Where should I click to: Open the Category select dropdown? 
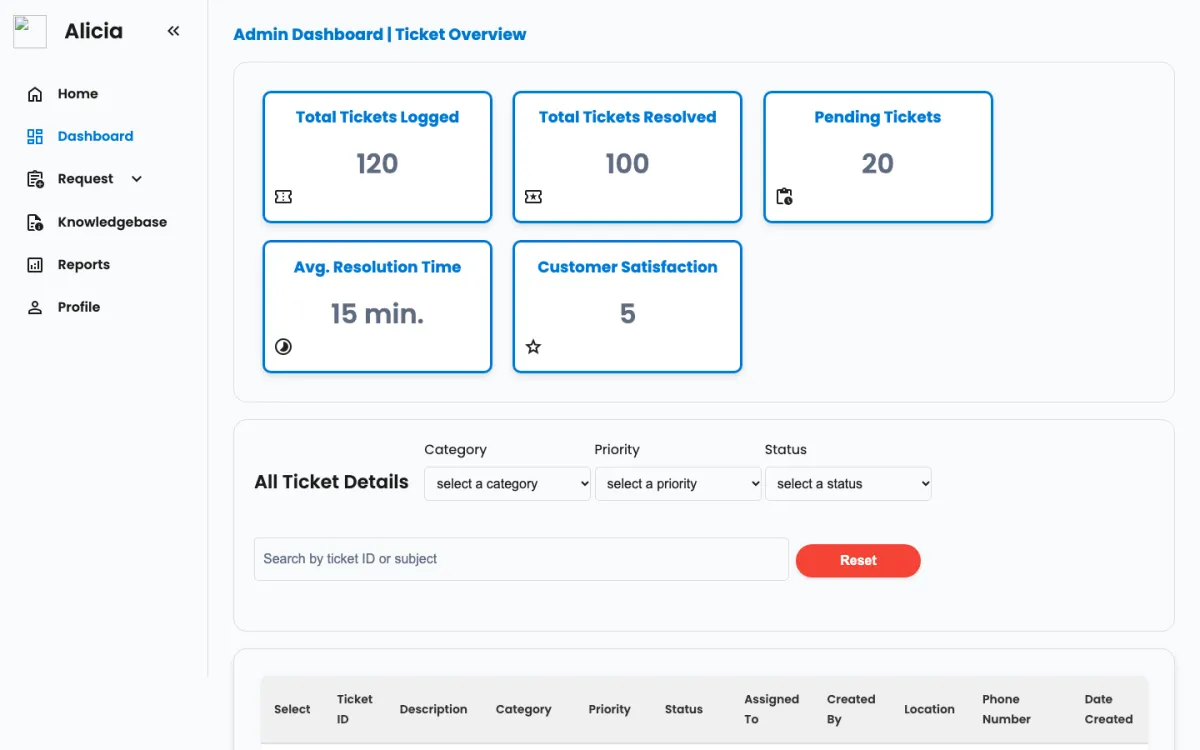(508, 484)
